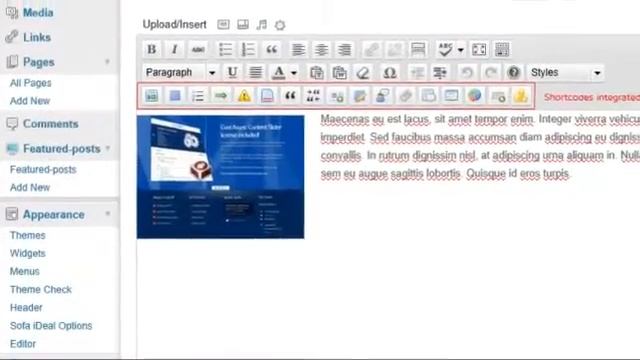The image size is (640, 360).
Task: Switch to fullscreen writing mode
Action: pos(479,49)
